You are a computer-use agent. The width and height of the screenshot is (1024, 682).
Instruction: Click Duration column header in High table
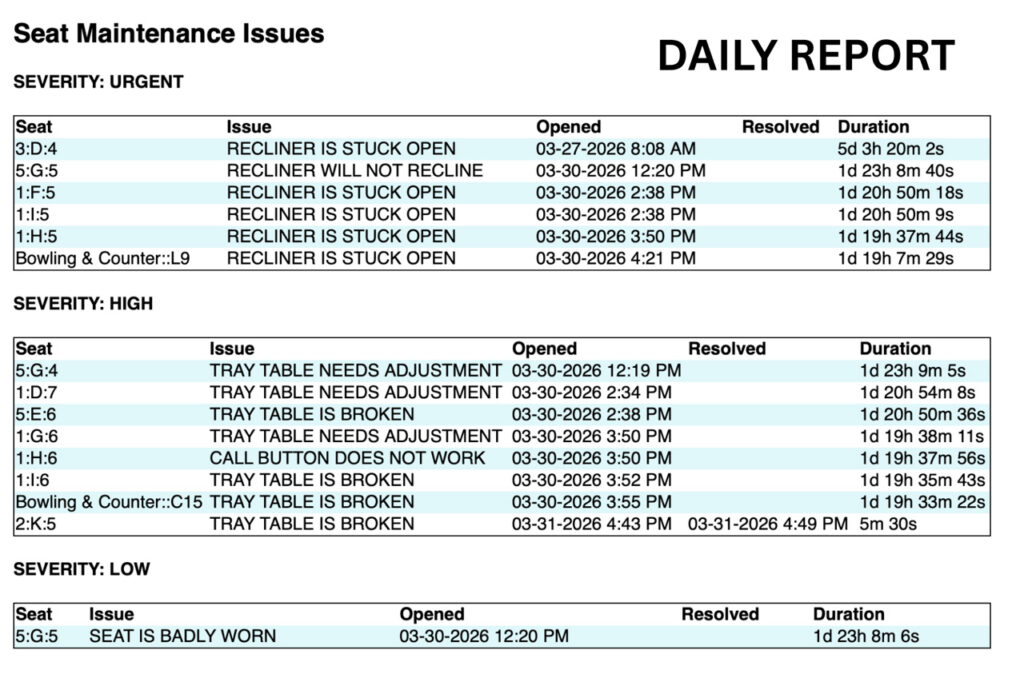[895, 349]
